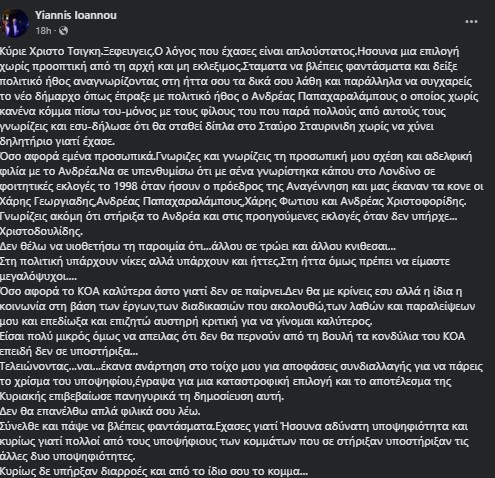This screenshot has height=478, width=495.
Task: Click the word "μεγαλόψυχοι" in the post
Action: point(33,276)
